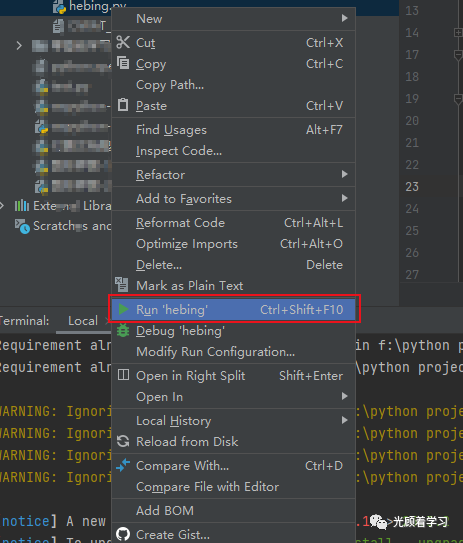
Task: Choose Paste from the context menu
Action: click(x=234, y=106)
